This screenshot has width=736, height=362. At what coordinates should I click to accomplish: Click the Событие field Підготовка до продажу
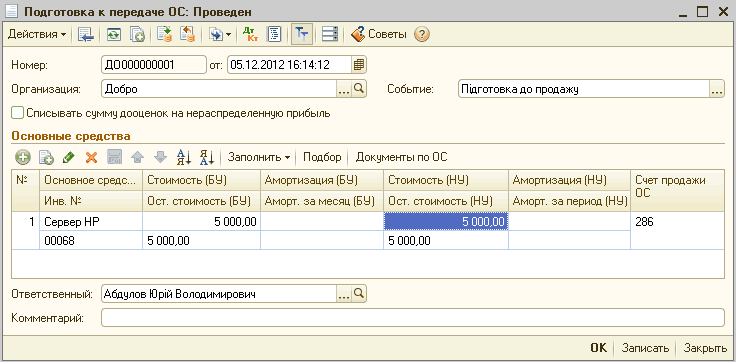click(584, 89)
